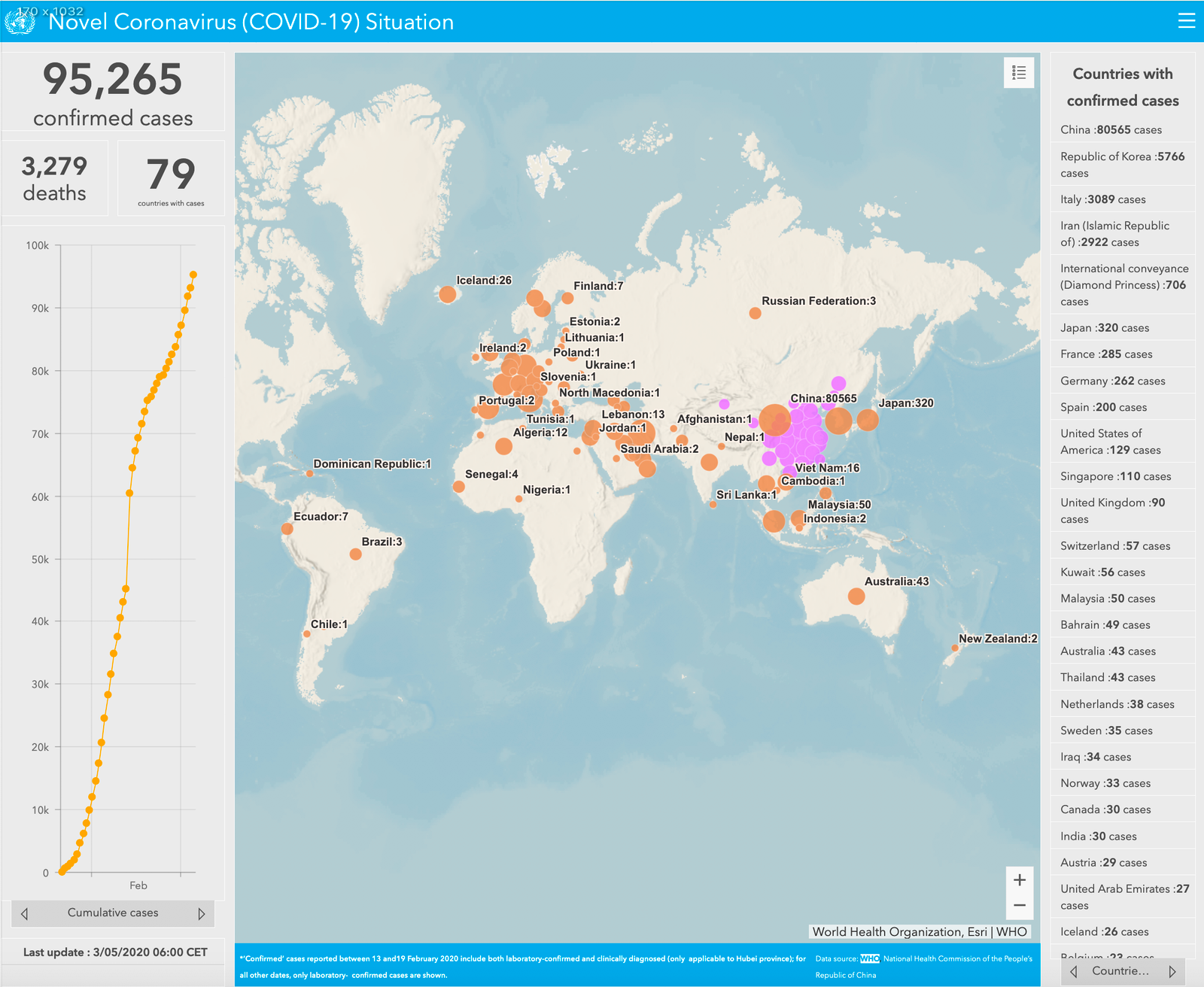
Task: Click the Japan orange bubble on map
Action: tap(868, 420)
